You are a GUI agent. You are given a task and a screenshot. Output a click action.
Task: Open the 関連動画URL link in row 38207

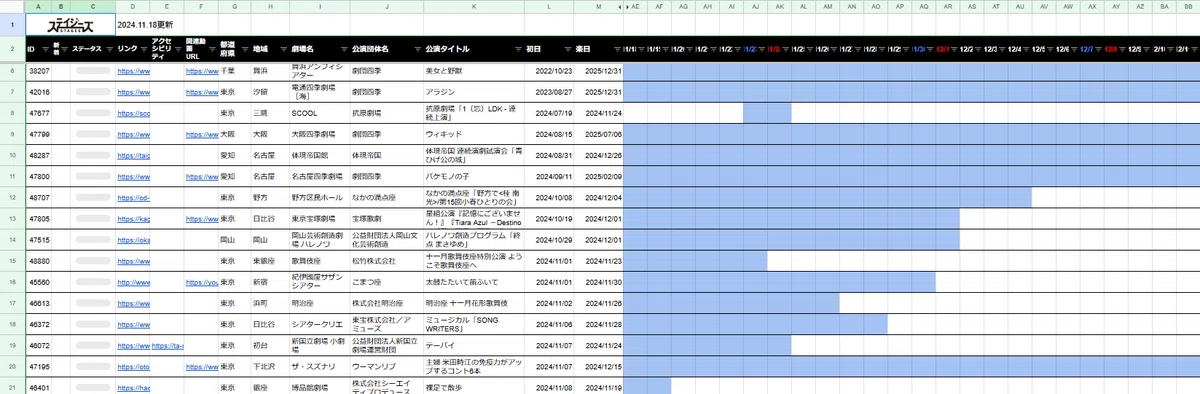click(x=201, y=71)
